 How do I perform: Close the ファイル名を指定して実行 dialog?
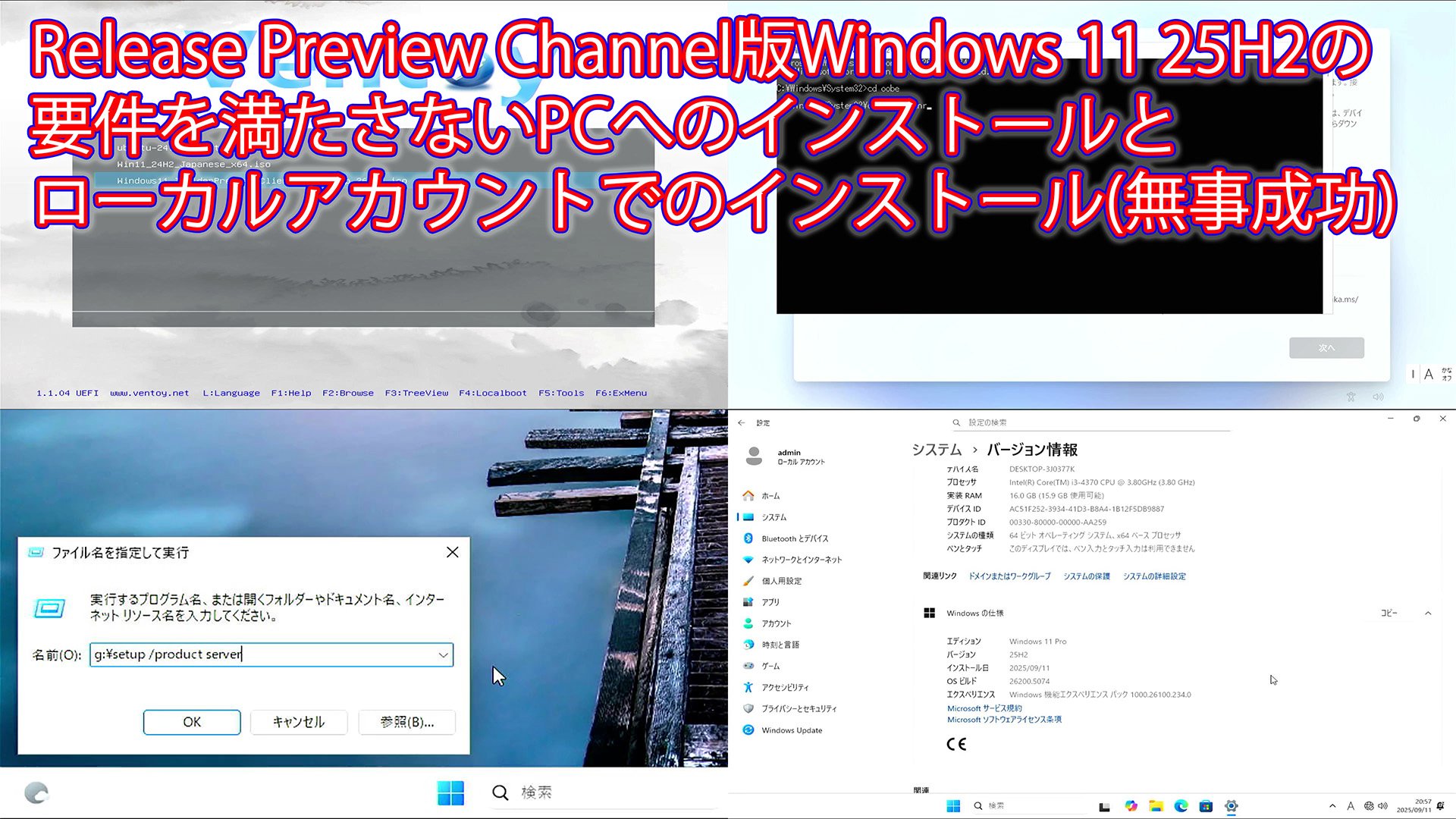point(453,553)
